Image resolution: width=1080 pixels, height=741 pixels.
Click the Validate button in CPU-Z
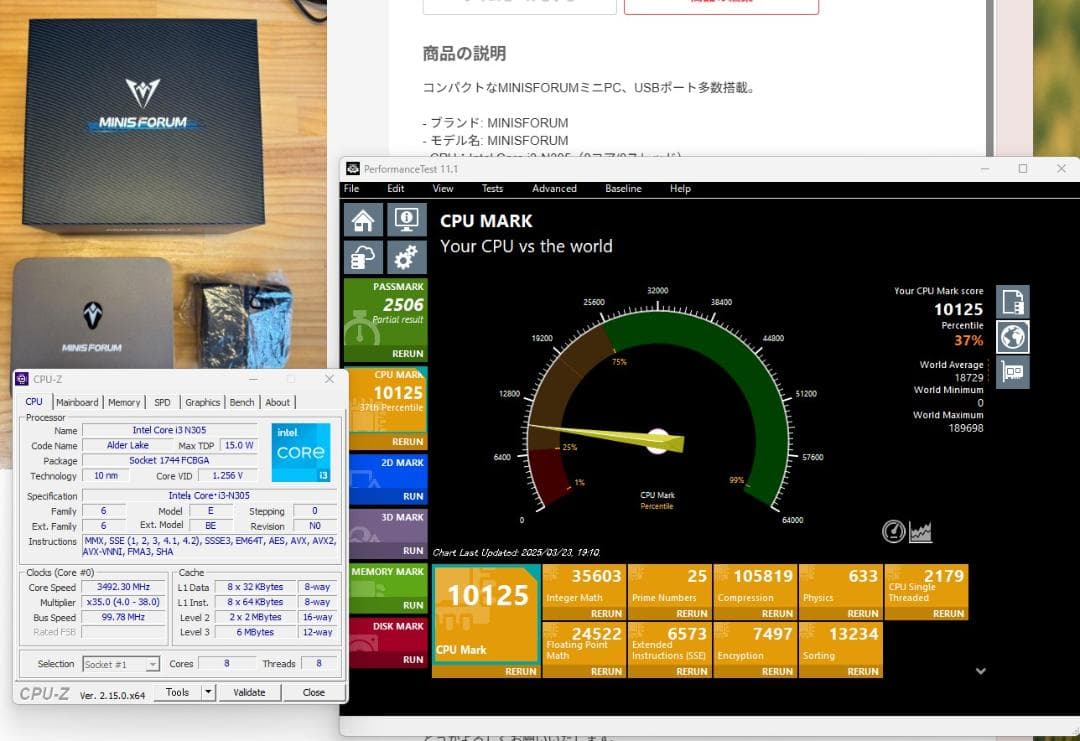point(249,692)
